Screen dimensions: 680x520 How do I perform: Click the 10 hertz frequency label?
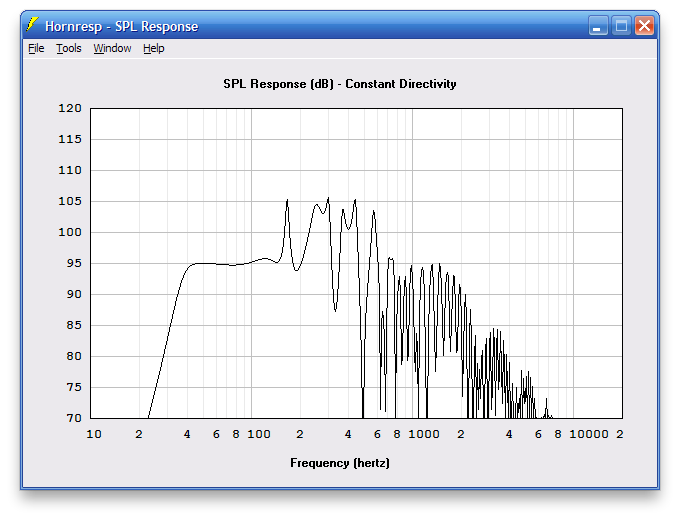pos(94,434)
